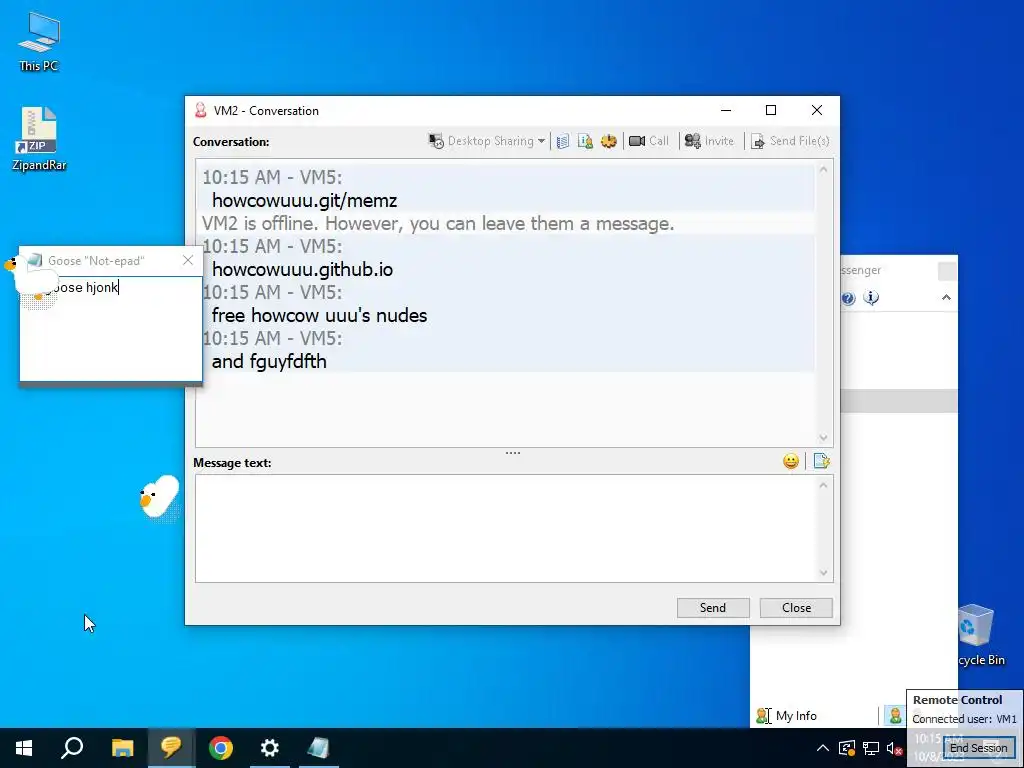1024x768 pixels.
Task: Start a video Call
Action: pos(648,141)
